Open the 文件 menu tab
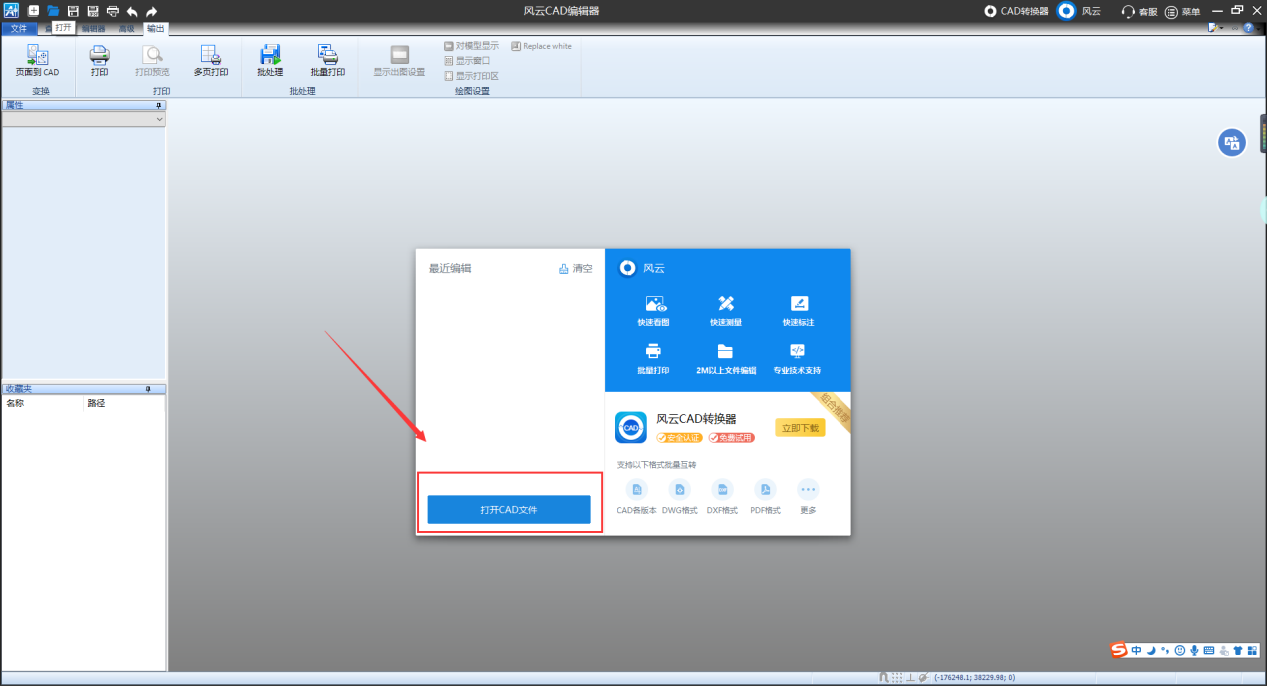This screenshot has width=1267, height=686. point(19,28)
